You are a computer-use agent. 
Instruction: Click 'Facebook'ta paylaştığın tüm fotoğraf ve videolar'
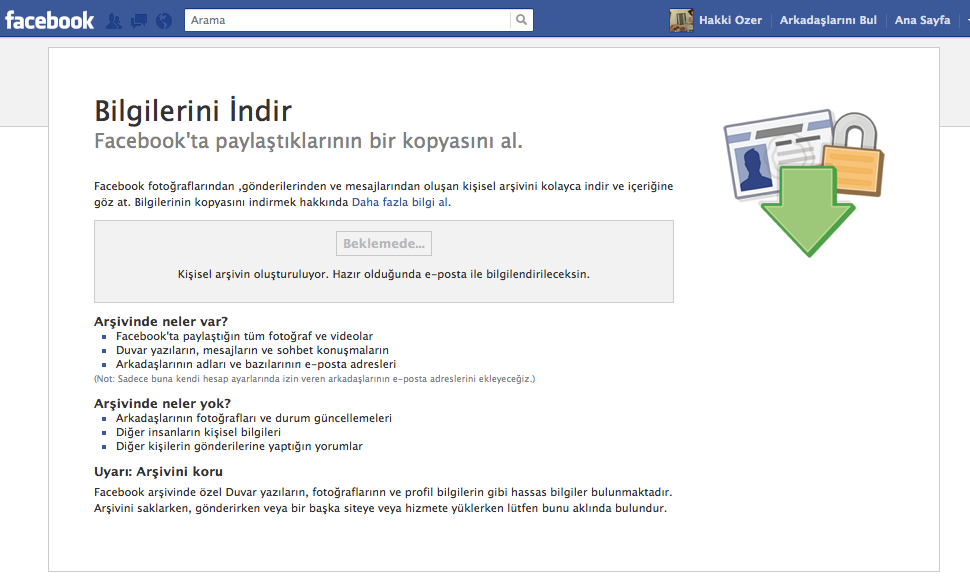(244, 336)
